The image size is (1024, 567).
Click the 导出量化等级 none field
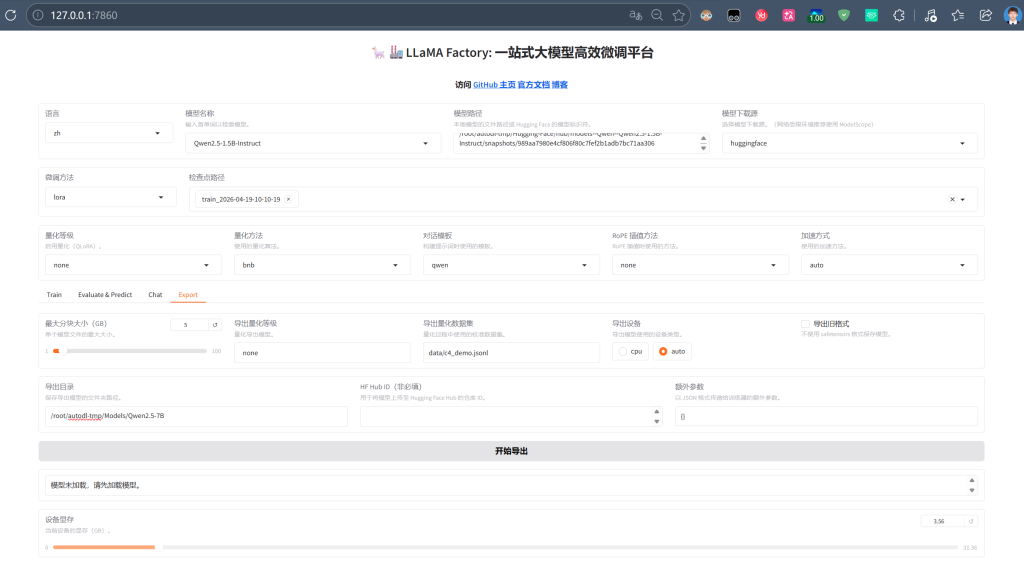[x=322, y=353]
